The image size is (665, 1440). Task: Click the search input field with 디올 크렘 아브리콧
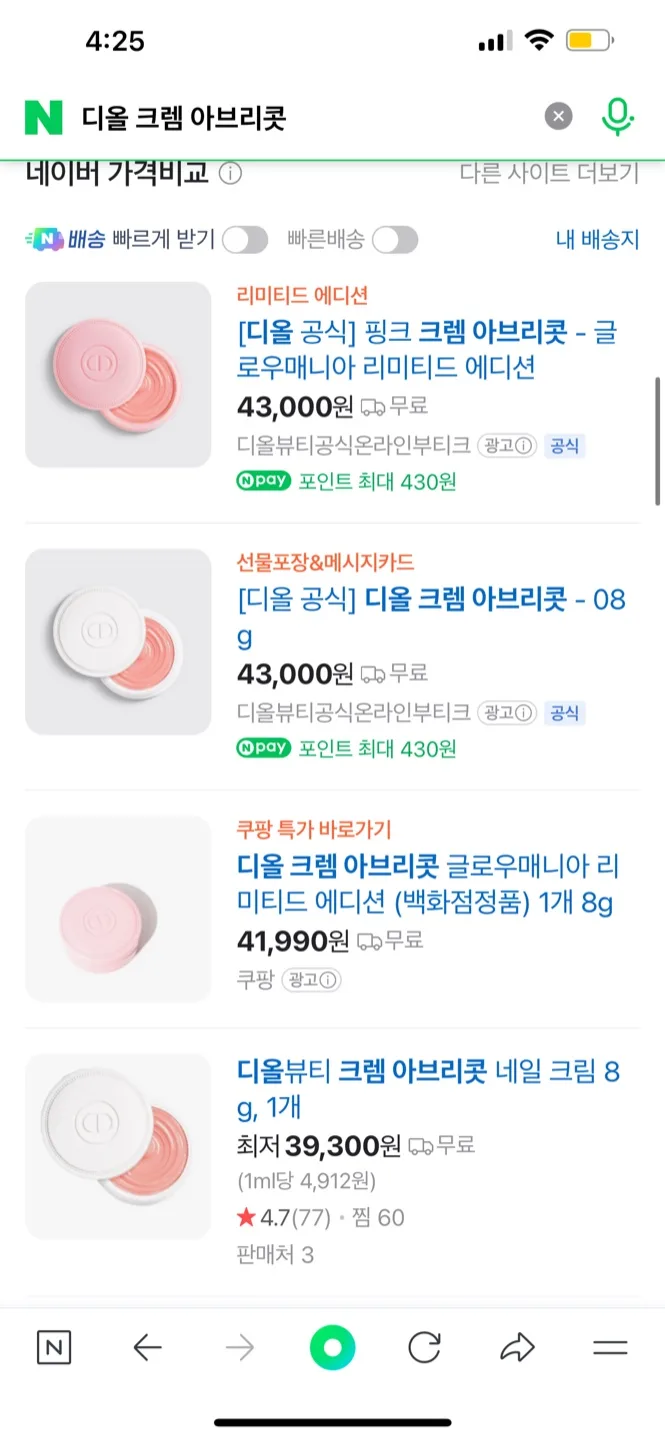[300, 117]
